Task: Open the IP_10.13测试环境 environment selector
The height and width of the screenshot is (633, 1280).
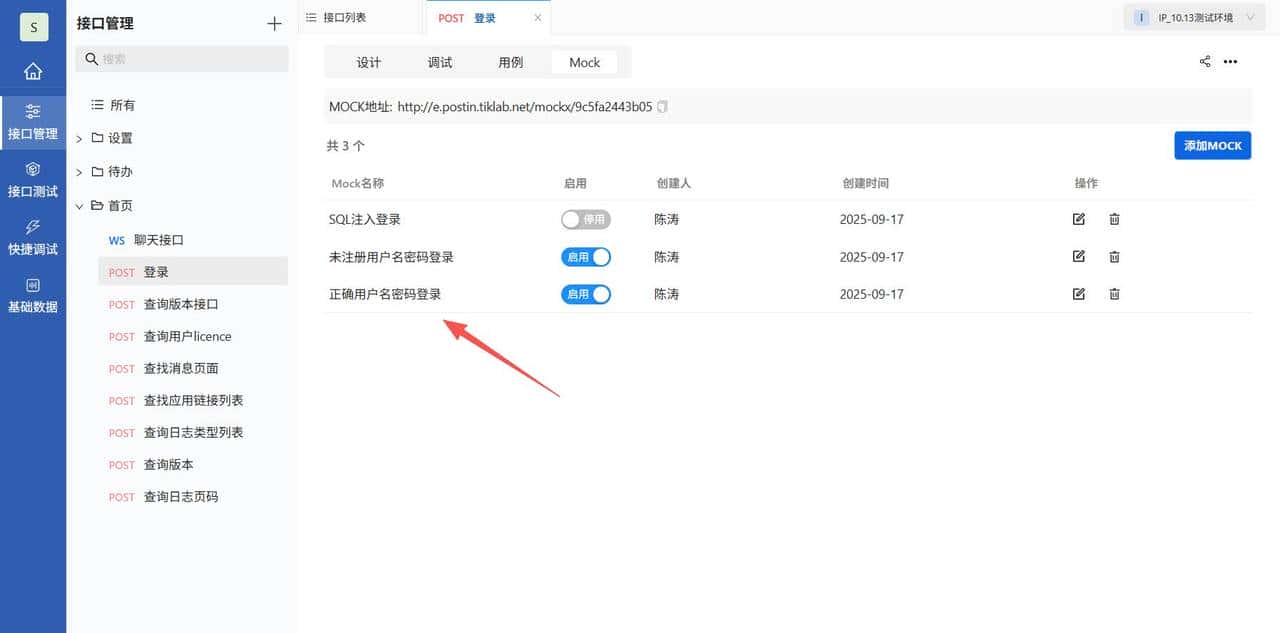Action: point(1196,17)
